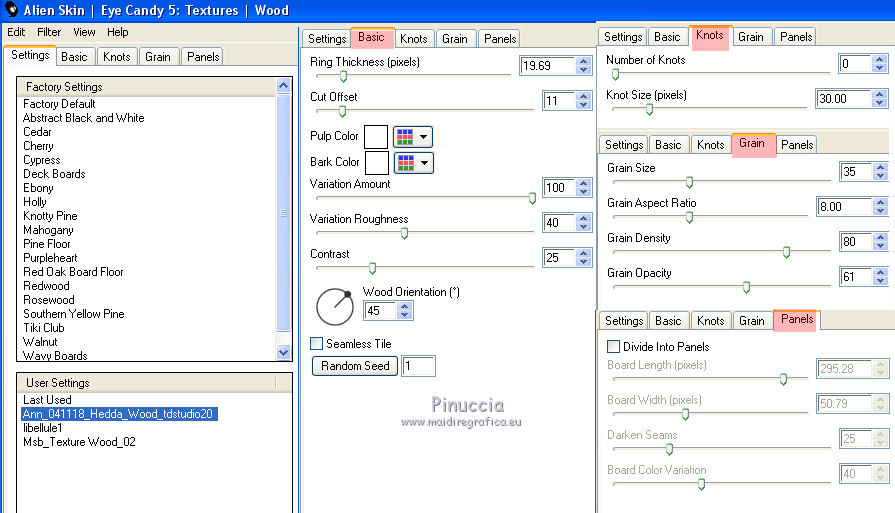This screenshot has height=513, width=895.
Task: Click Knot Size slider handle
Action: click(649, 110)
